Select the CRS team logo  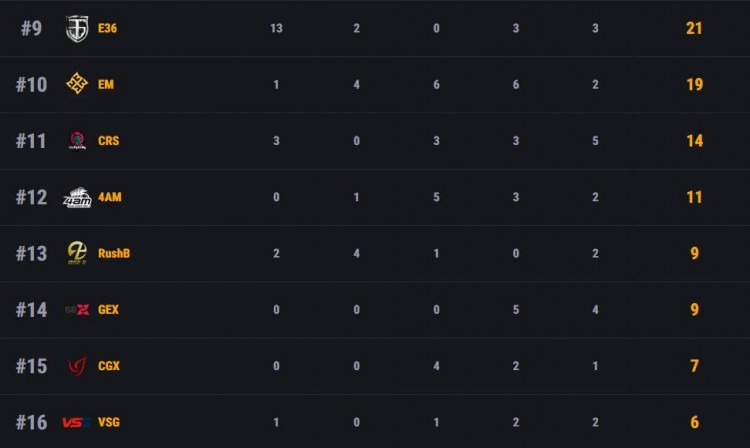tap(77, 141)
